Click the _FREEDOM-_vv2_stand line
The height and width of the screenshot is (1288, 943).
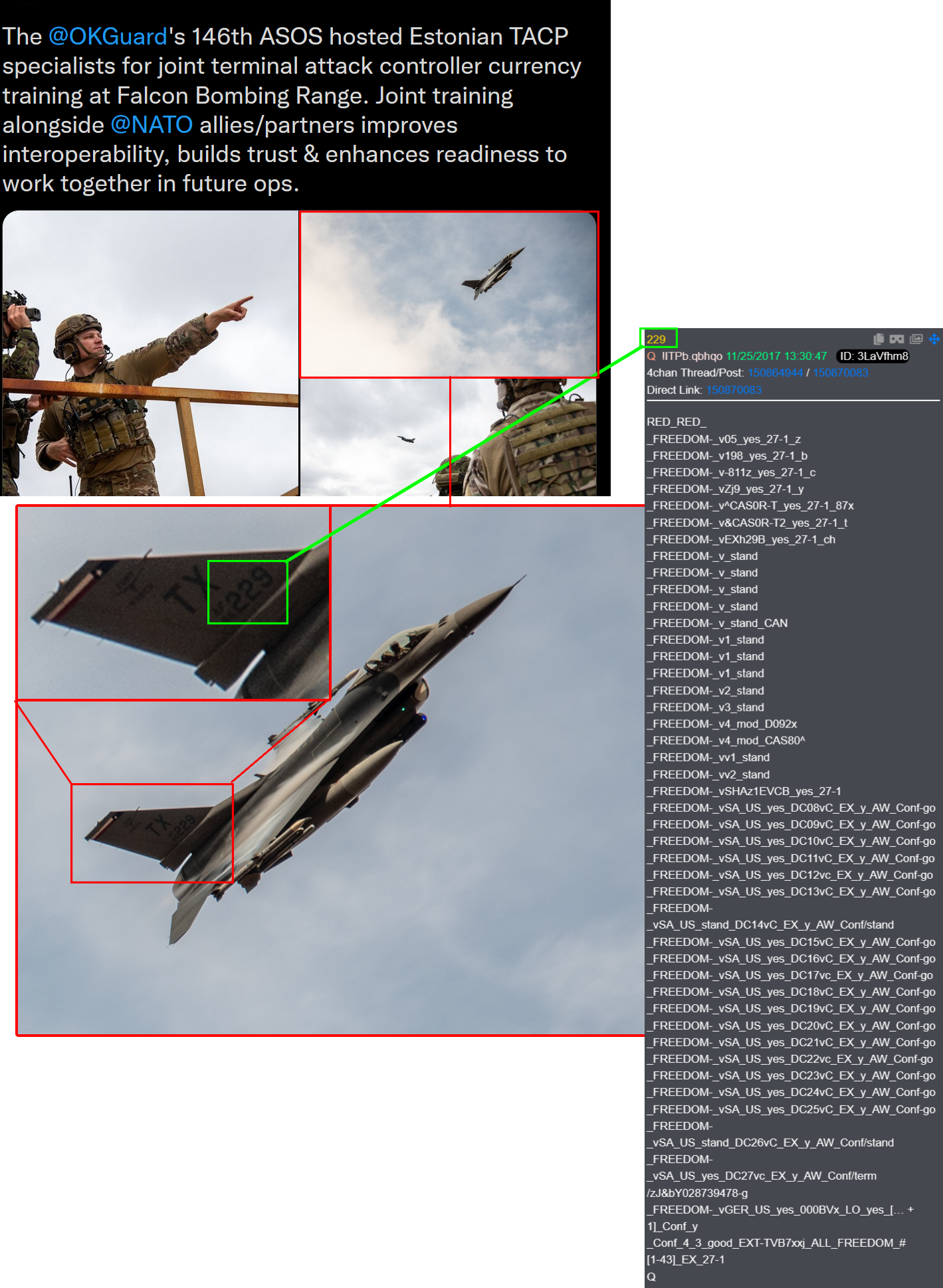click(708, 775)
